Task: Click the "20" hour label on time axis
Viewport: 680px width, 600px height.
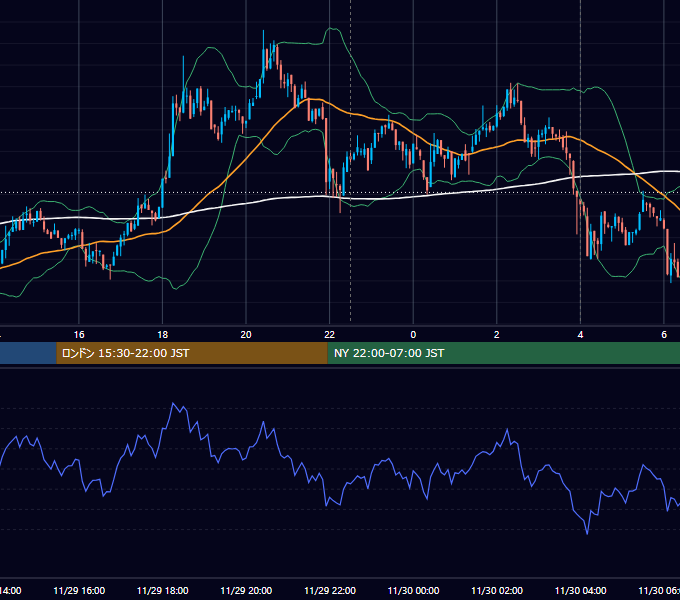Action: click(x=246, y=335)
